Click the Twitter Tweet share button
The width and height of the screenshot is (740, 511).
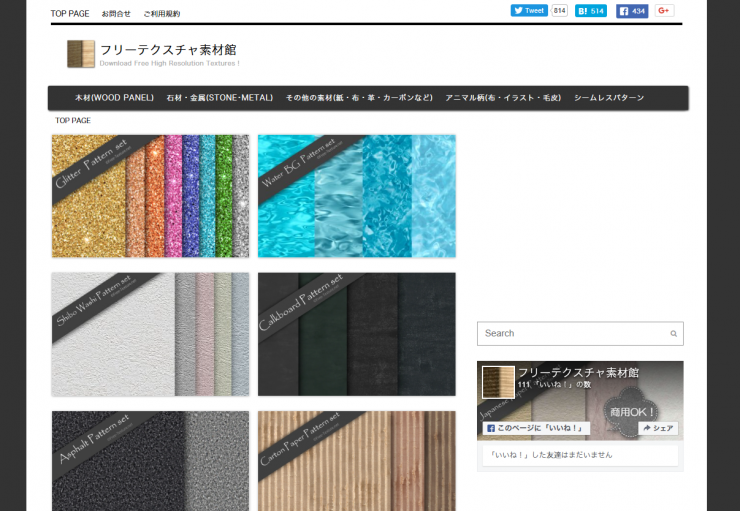[x=529, y=11]
